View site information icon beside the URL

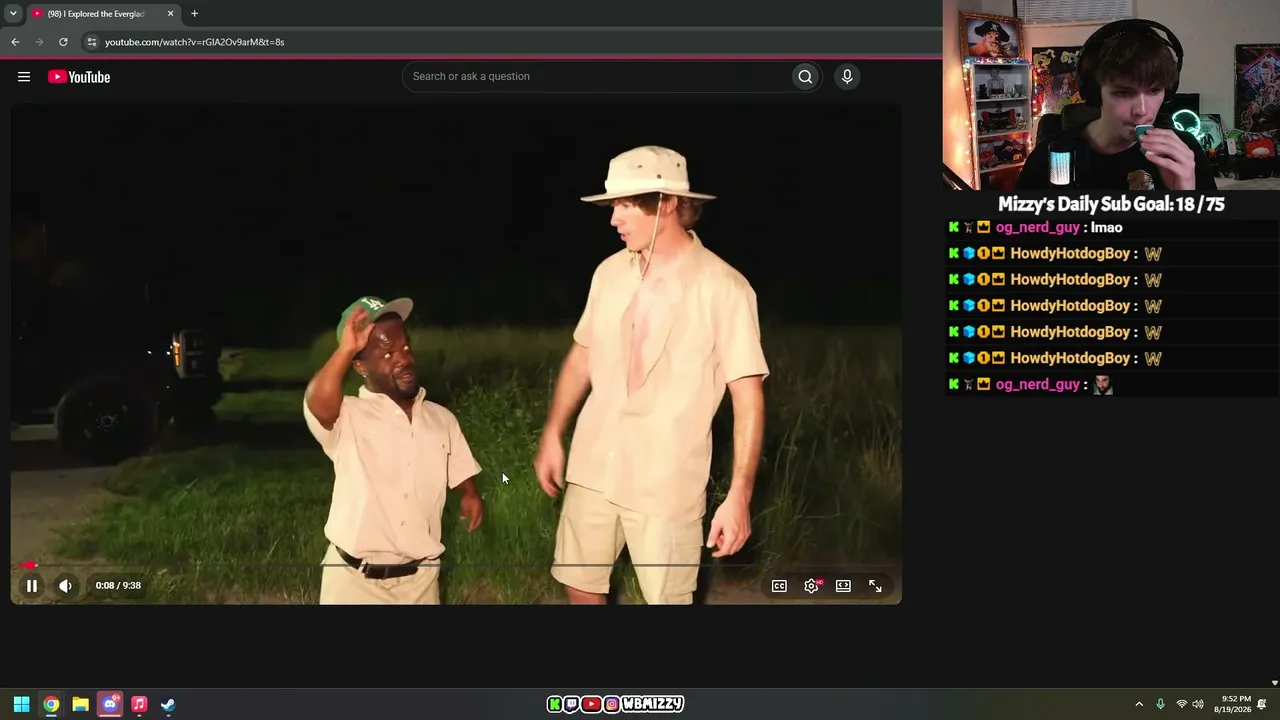coord(91,42)
